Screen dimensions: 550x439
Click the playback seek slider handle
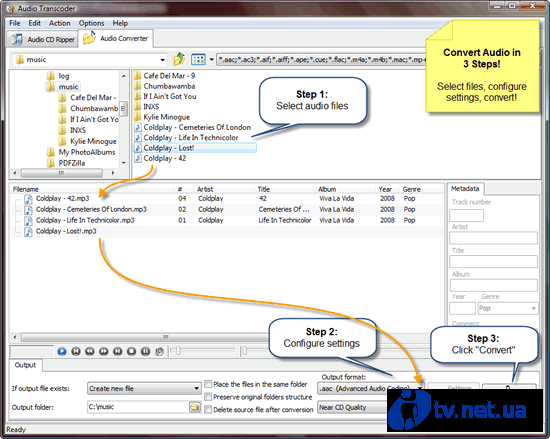coord(178,351)
